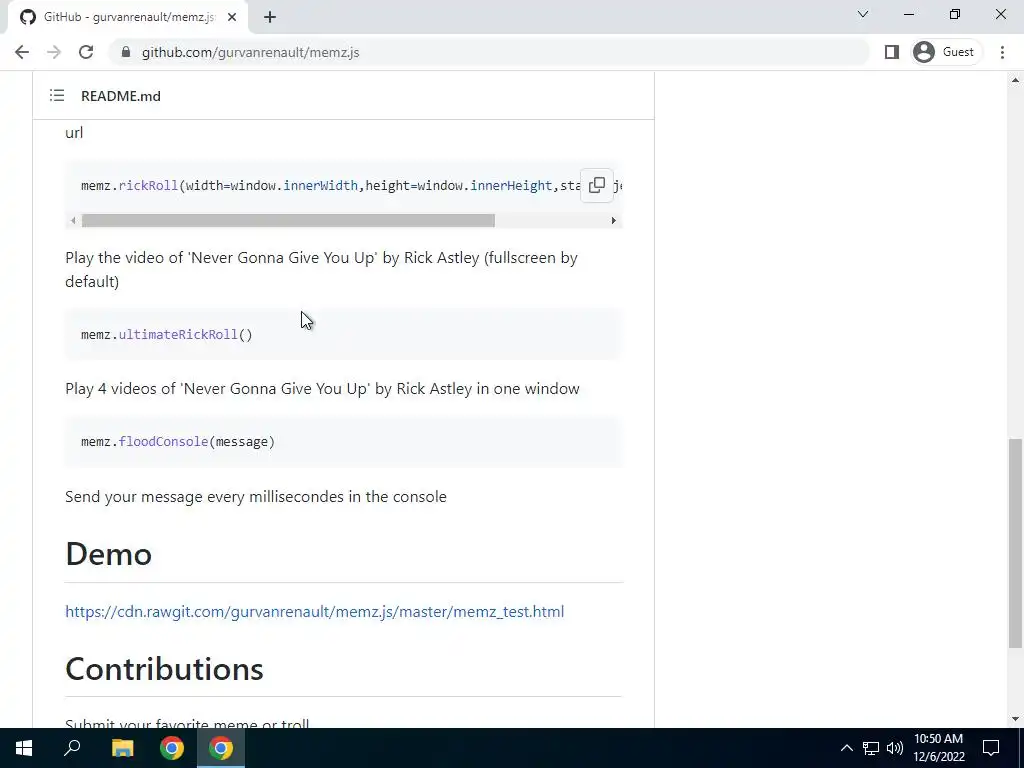Screen dimensions: 1024x768
Task: Copy the rickRoll code snippet
Action: tap(597, 185)
